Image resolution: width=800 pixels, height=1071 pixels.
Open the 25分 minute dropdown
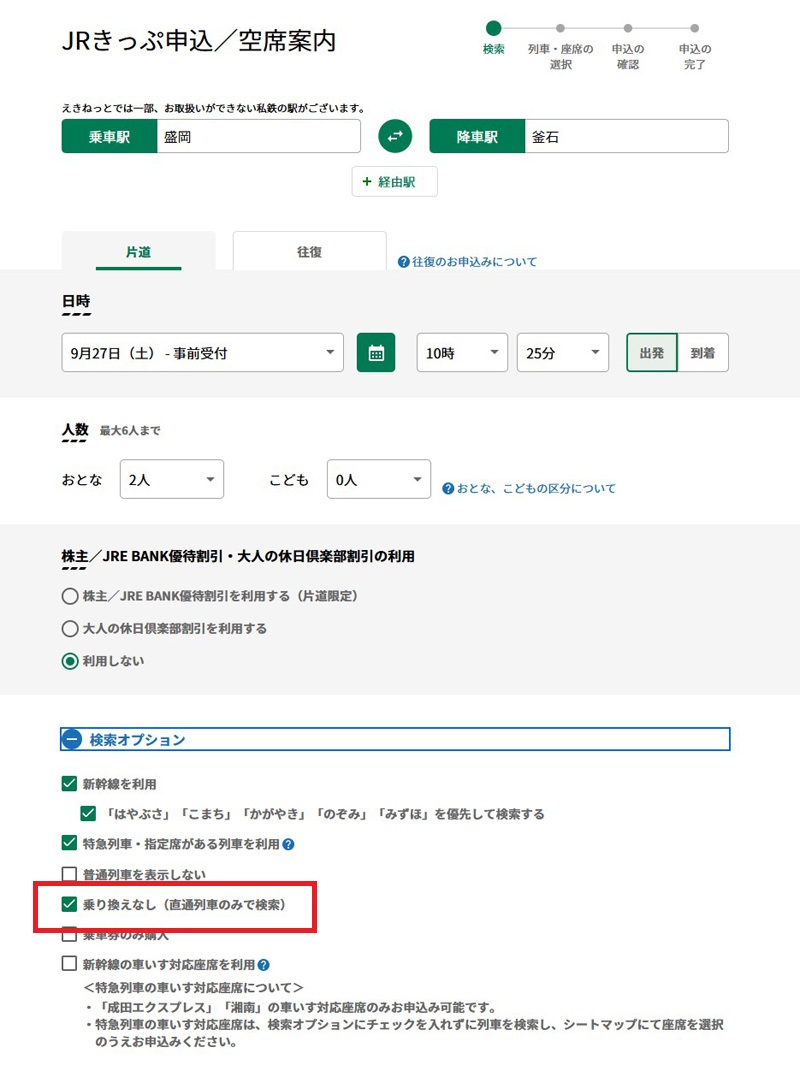tap(562, 353)
